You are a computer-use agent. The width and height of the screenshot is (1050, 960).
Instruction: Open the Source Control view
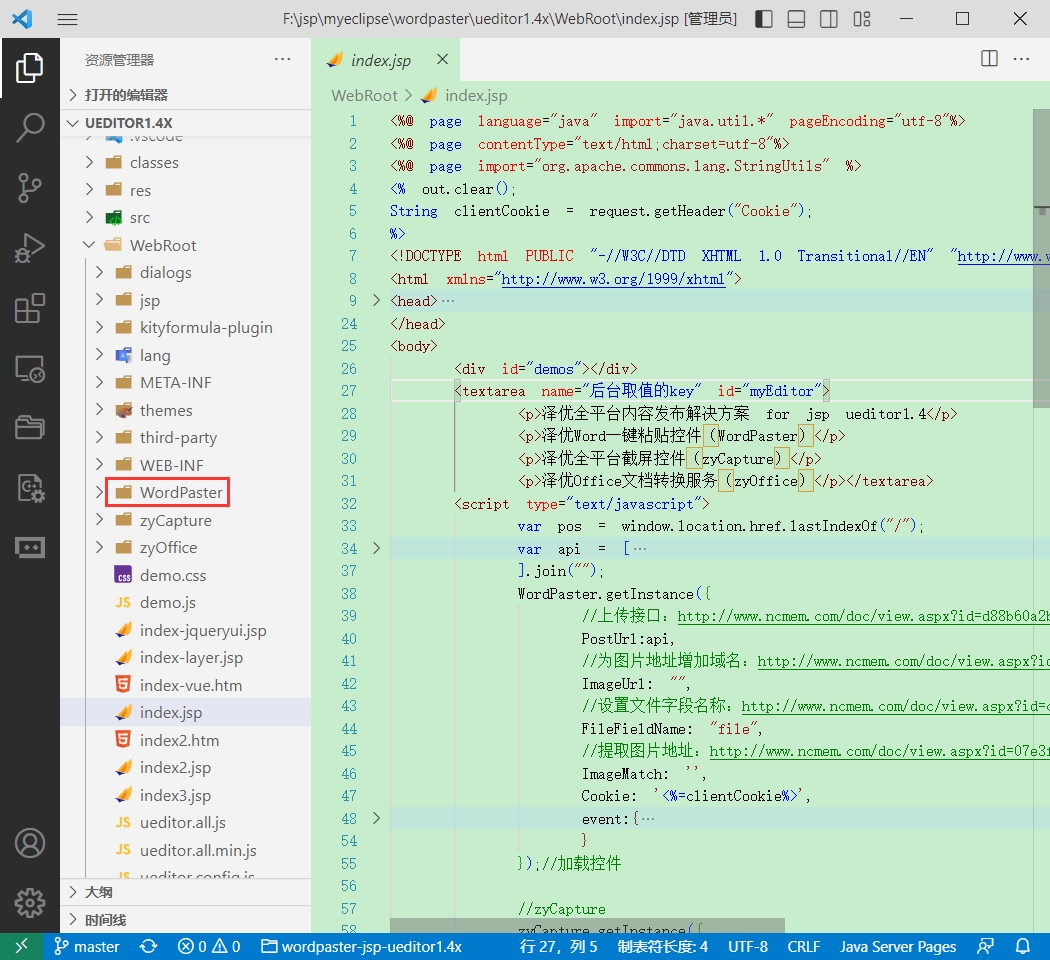click(30, 187)
